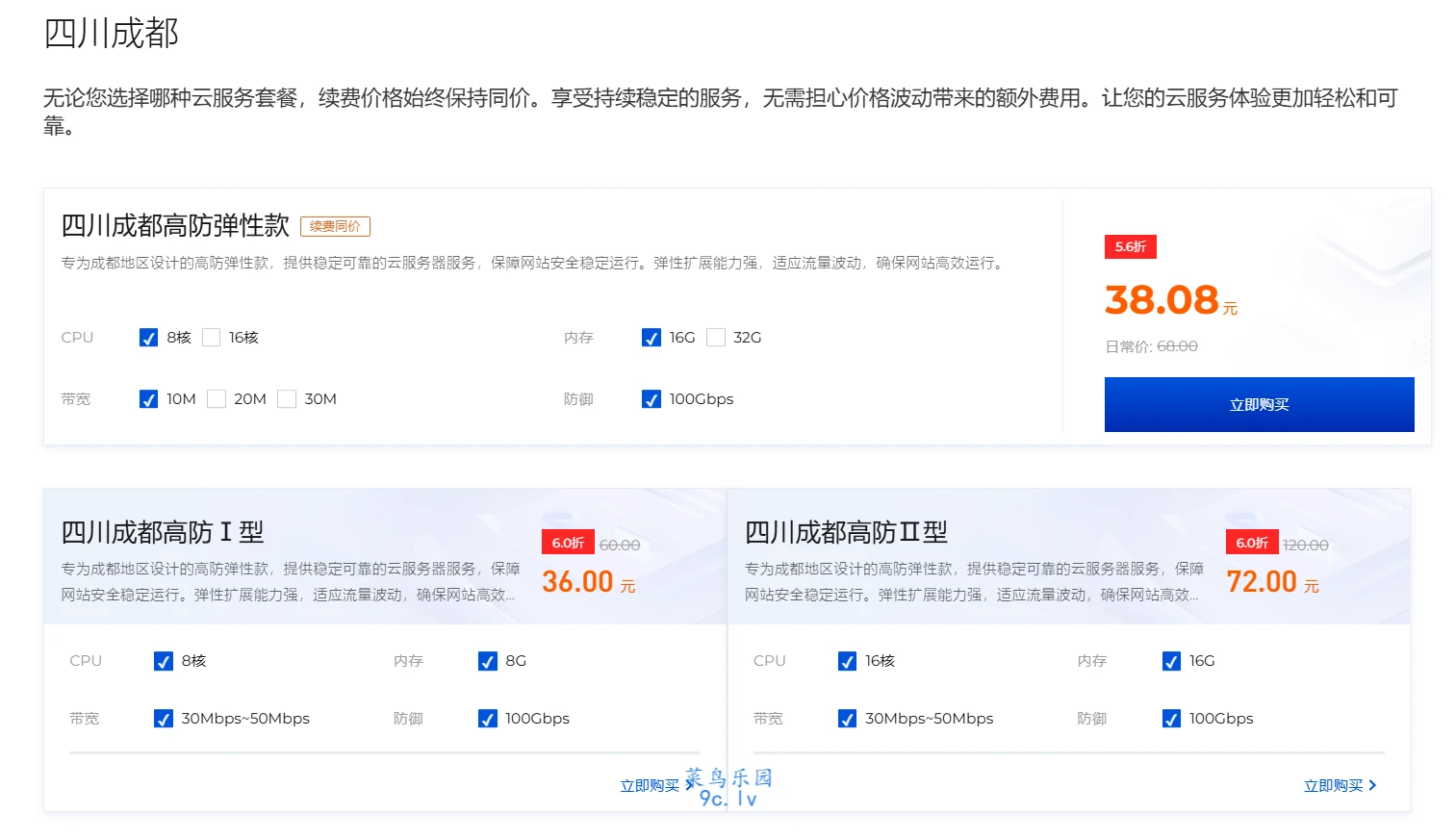The height and width of the screenshot is (839, 1456).
Task: Select the 32G memory option
Action: pos(716,338)
